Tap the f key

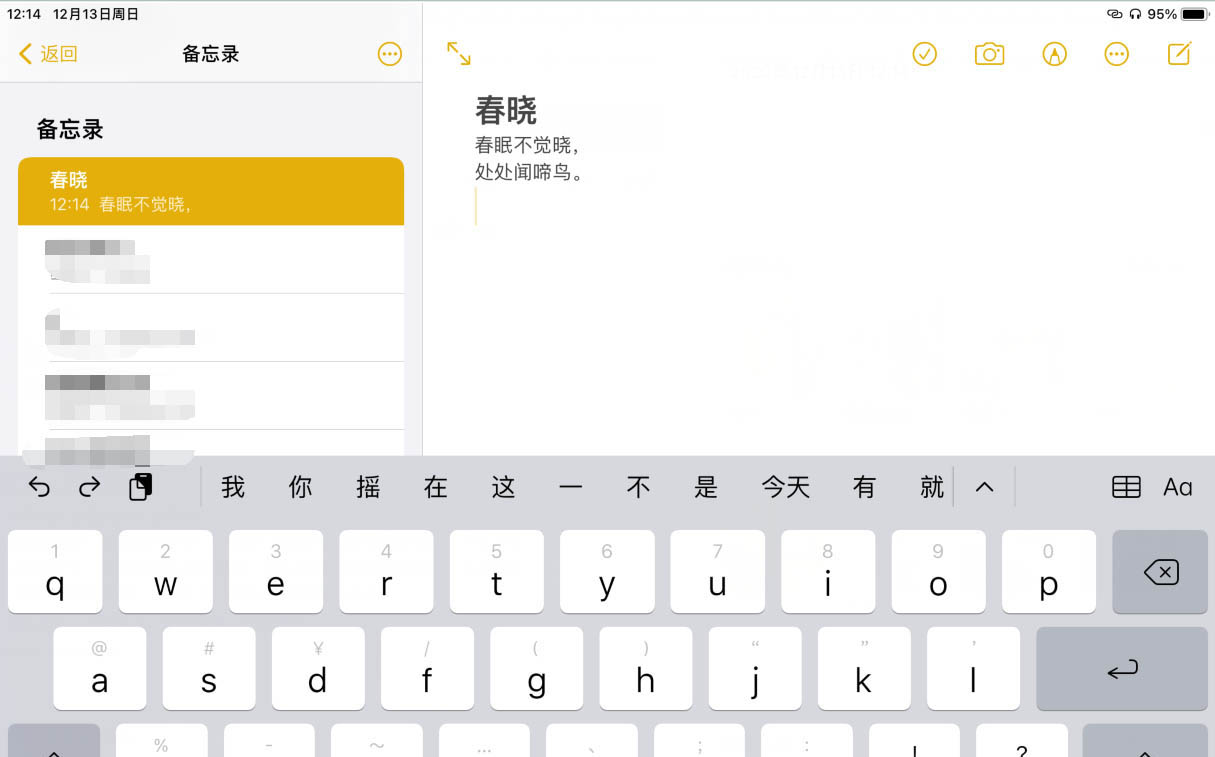point(427,668)
